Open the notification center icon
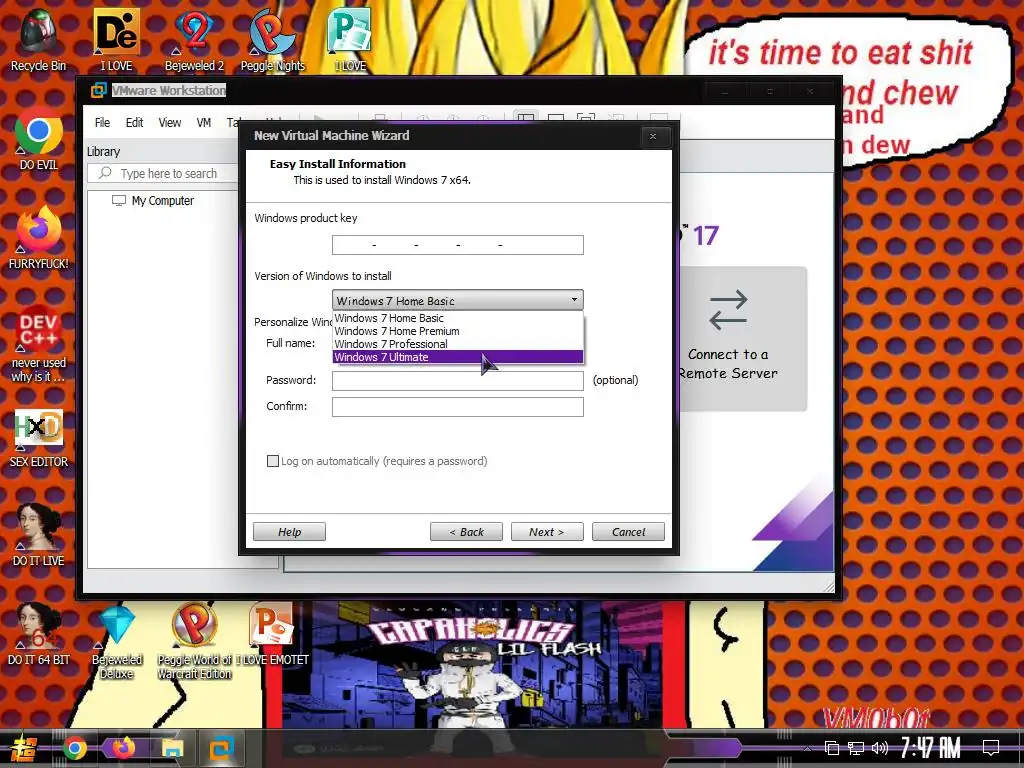Image resolution: width=1024 pixels, height=768 pixels. pos(991,748)
